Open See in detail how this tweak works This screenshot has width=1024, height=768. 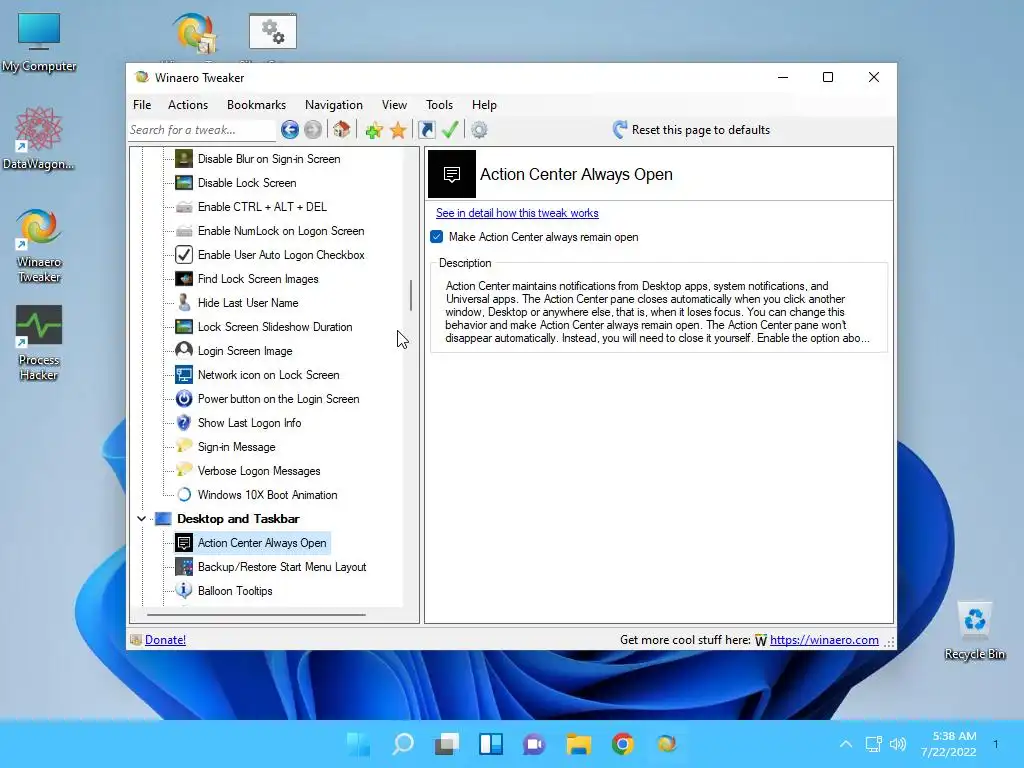tap(517, 213)
